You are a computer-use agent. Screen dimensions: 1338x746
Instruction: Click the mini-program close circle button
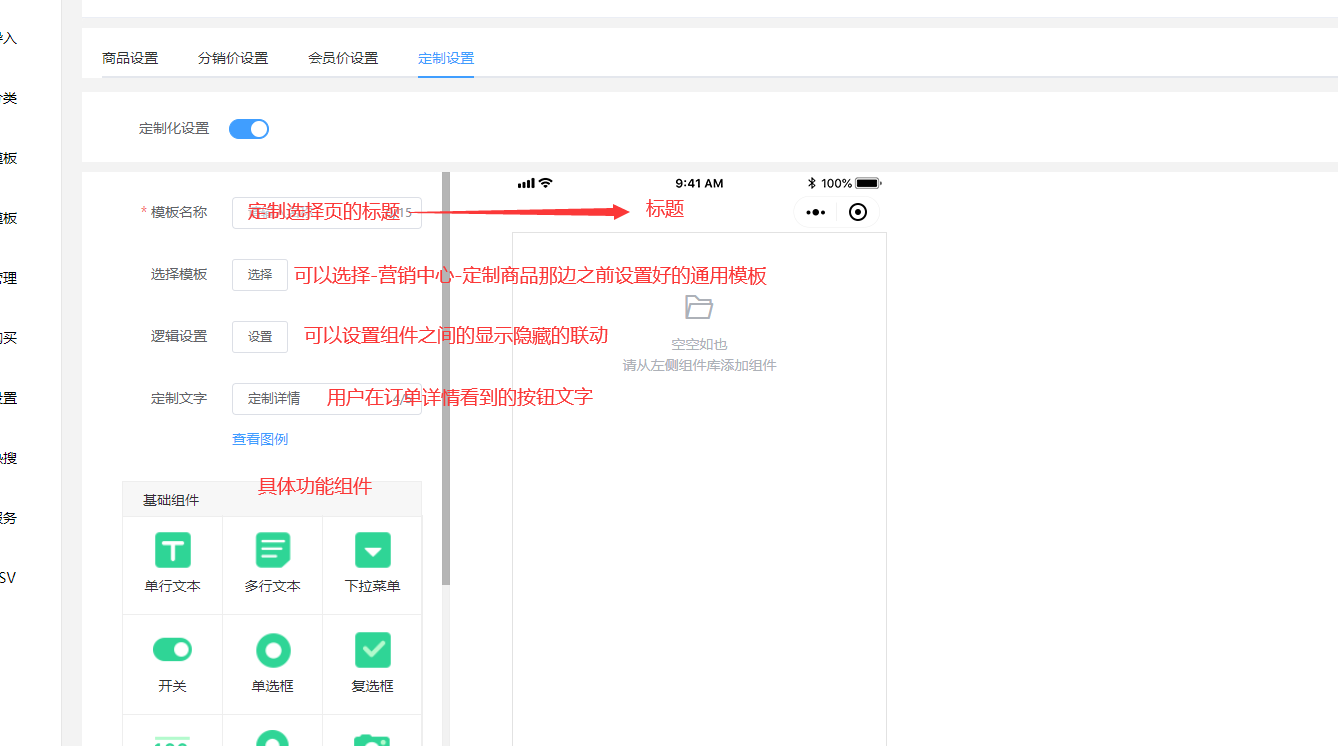point(858,212)
